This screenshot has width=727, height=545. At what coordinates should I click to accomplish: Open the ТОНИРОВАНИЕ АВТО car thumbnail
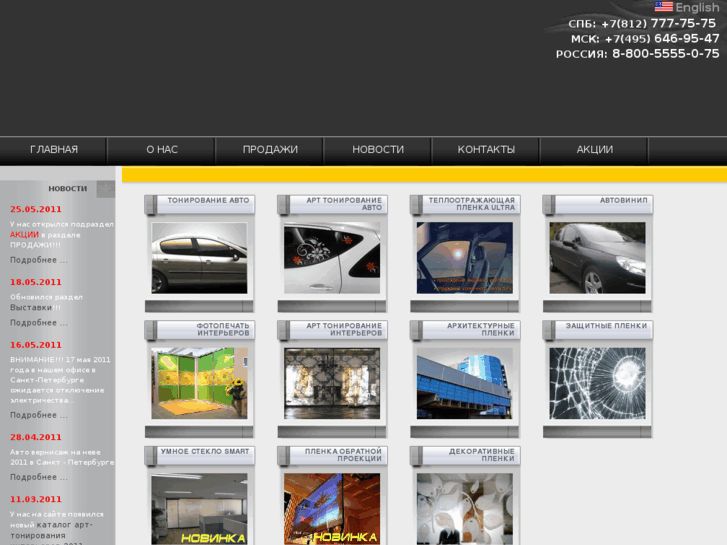tap(199, 258)
